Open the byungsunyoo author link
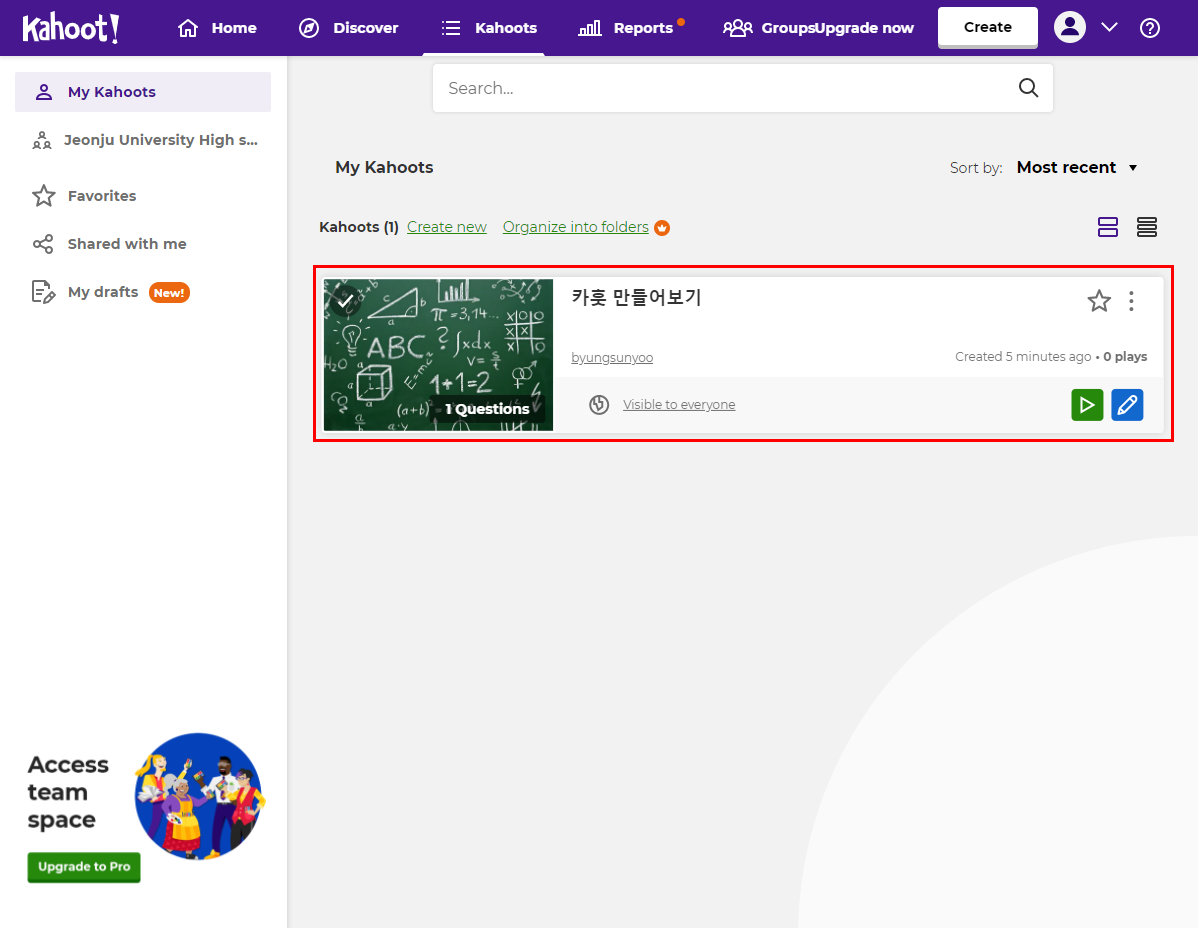Viewport: 1198px width, 928px height. [x=612, y=357]
